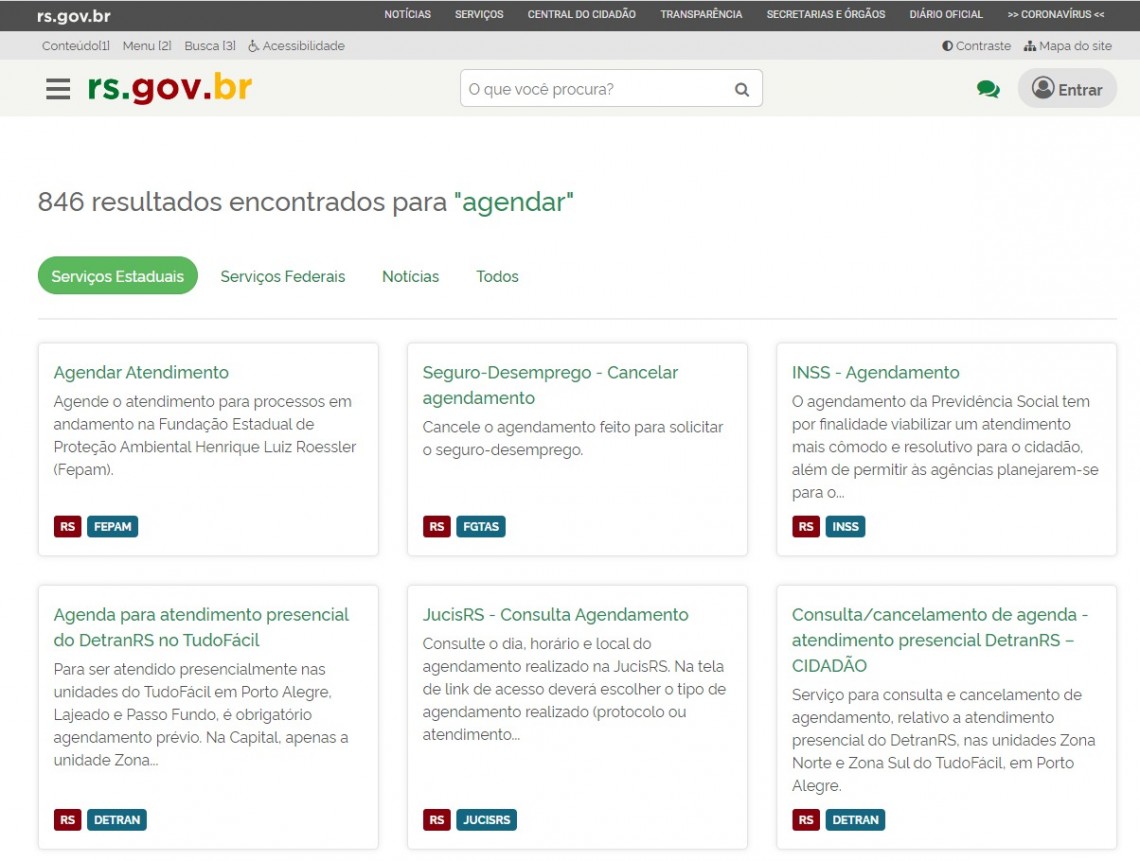Click the FEPAM tag badge
1140x861 pixels.
(x=112, y=527)
